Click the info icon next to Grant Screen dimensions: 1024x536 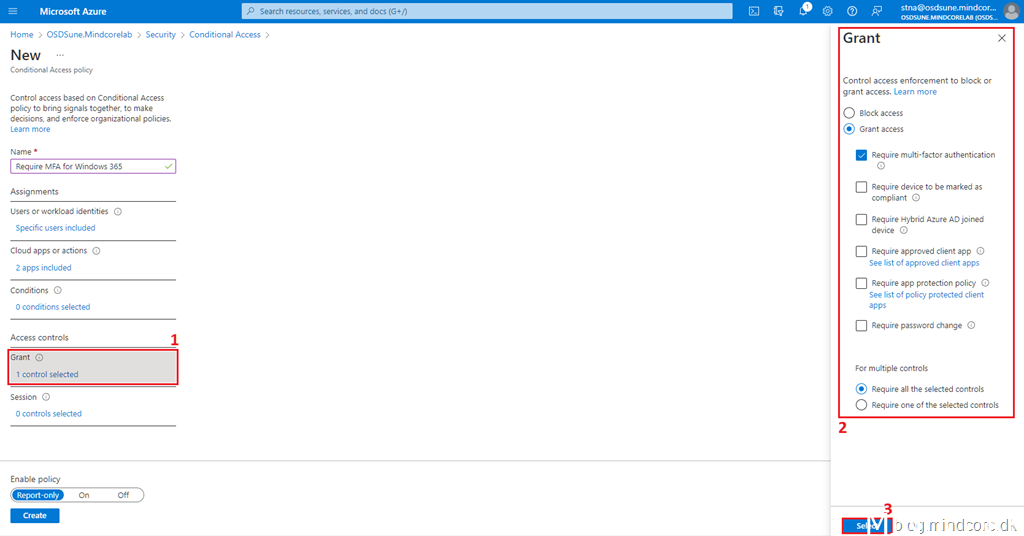point(39,357)
